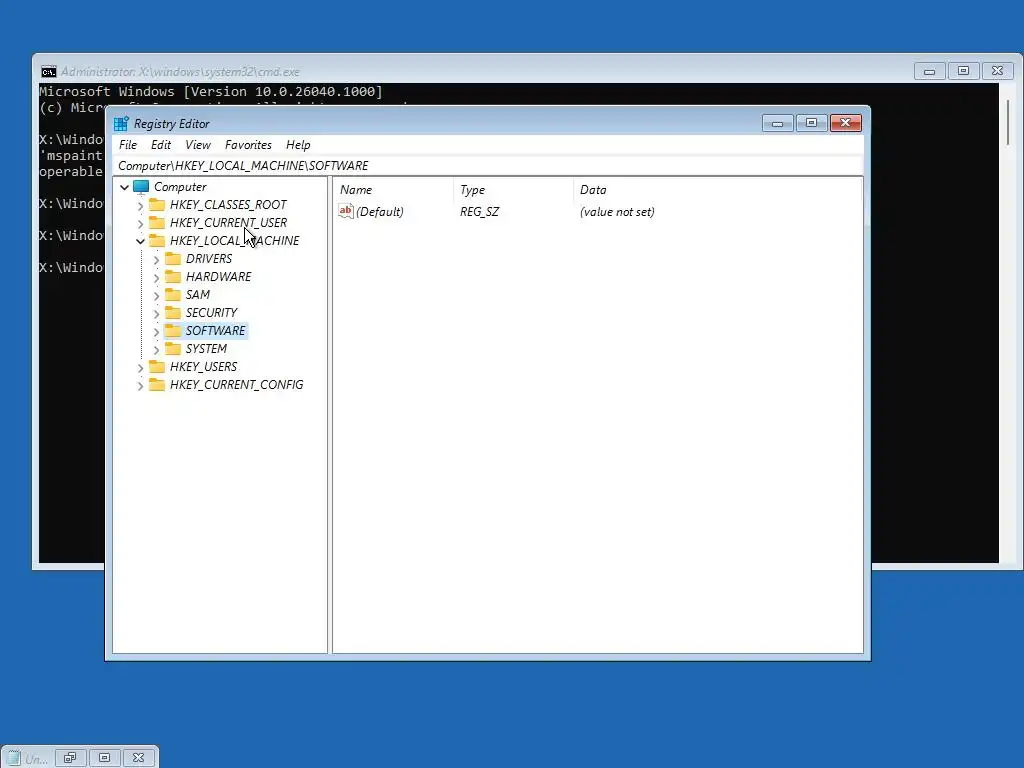Maximize the minimized window at bottom left
This screenshot has width=1024, height=768.
pyautogui.click(x=104, y=758)
